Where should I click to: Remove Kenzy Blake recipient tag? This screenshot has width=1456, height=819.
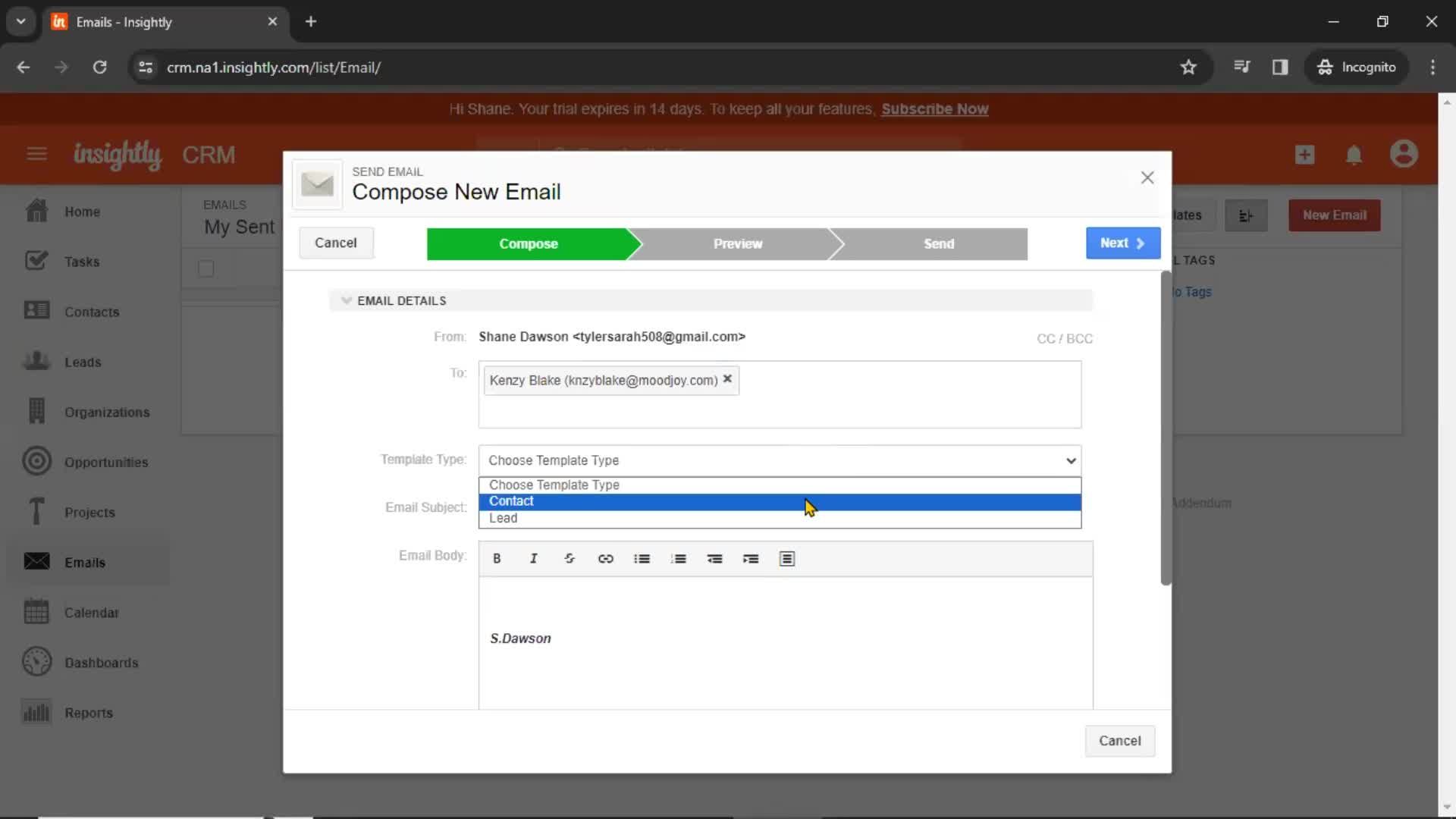[728, 379]
